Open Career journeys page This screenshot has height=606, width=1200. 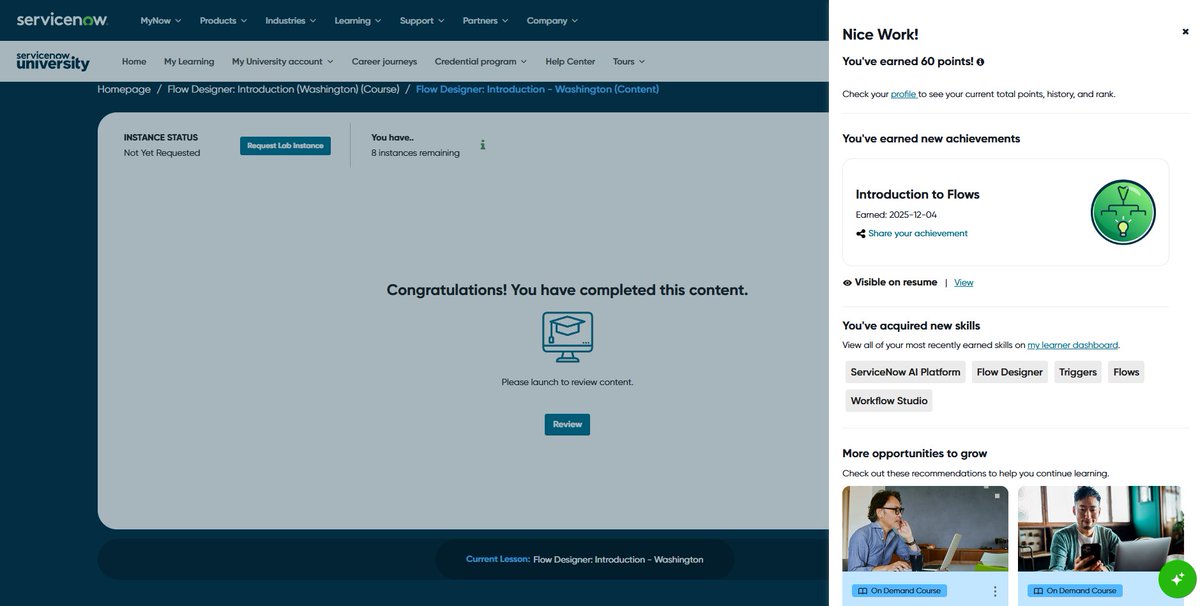point(384,61)
